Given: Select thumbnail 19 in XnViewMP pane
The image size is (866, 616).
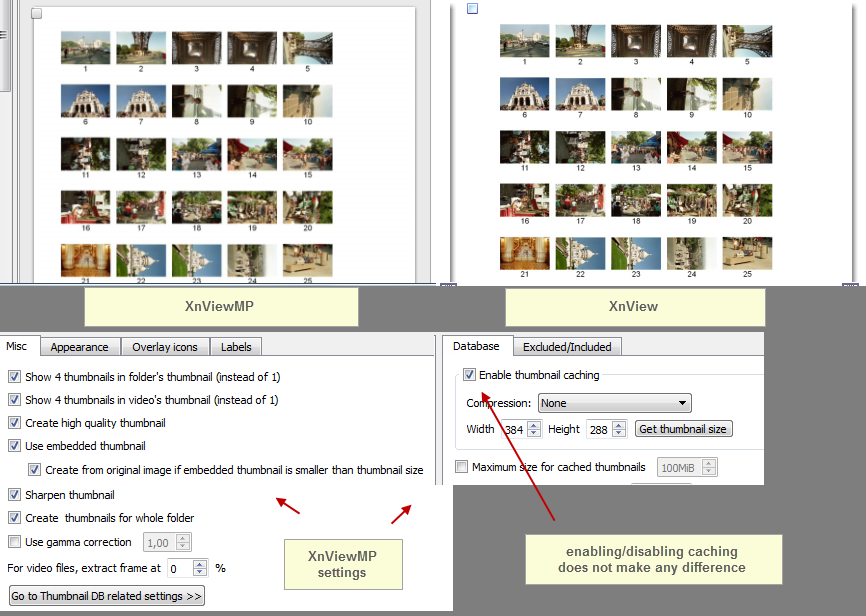Looking at the screenshot, I should pos(252,207).
